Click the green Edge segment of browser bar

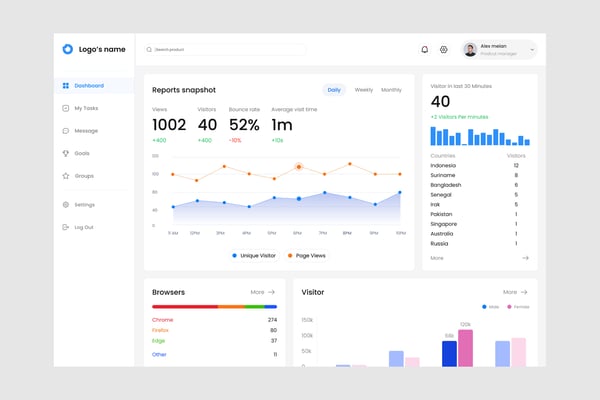click(x=254, y=306)
